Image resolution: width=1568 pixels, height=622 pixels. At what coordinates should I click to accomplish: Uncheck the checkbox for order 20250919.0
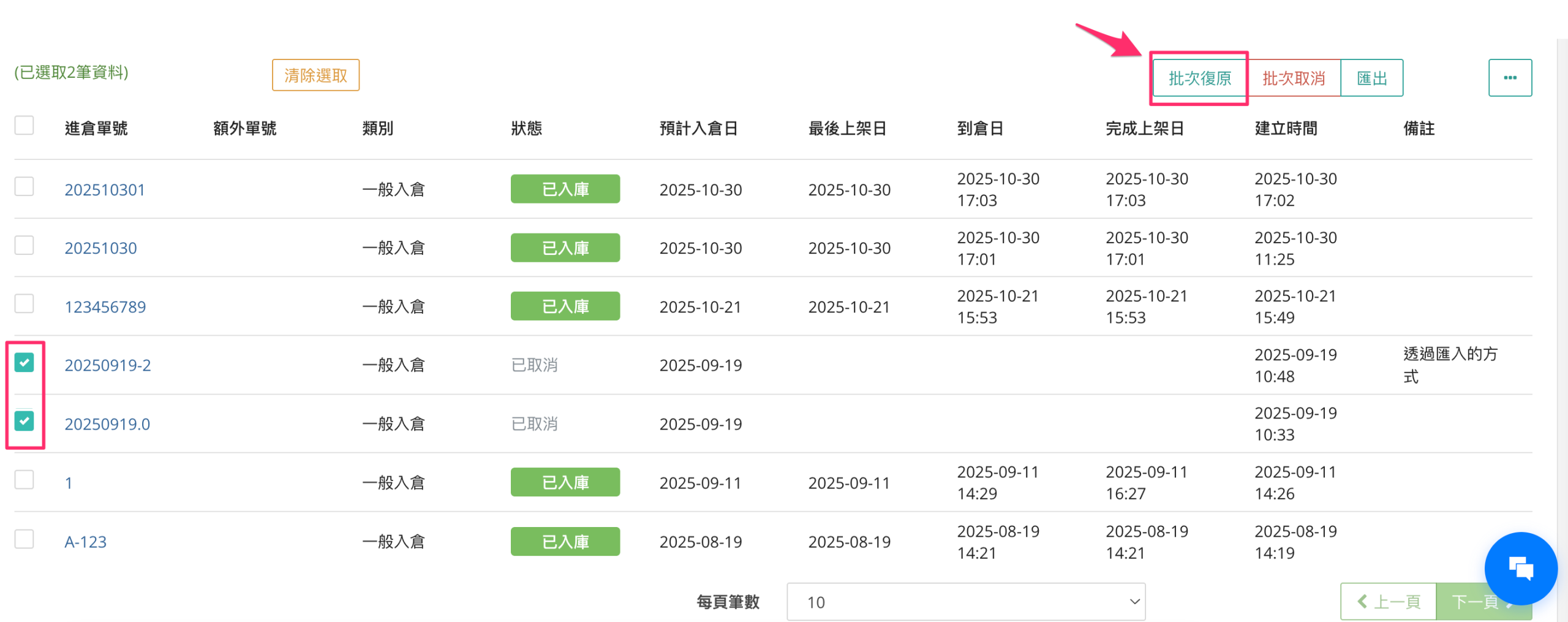click(x=24, y=421)
